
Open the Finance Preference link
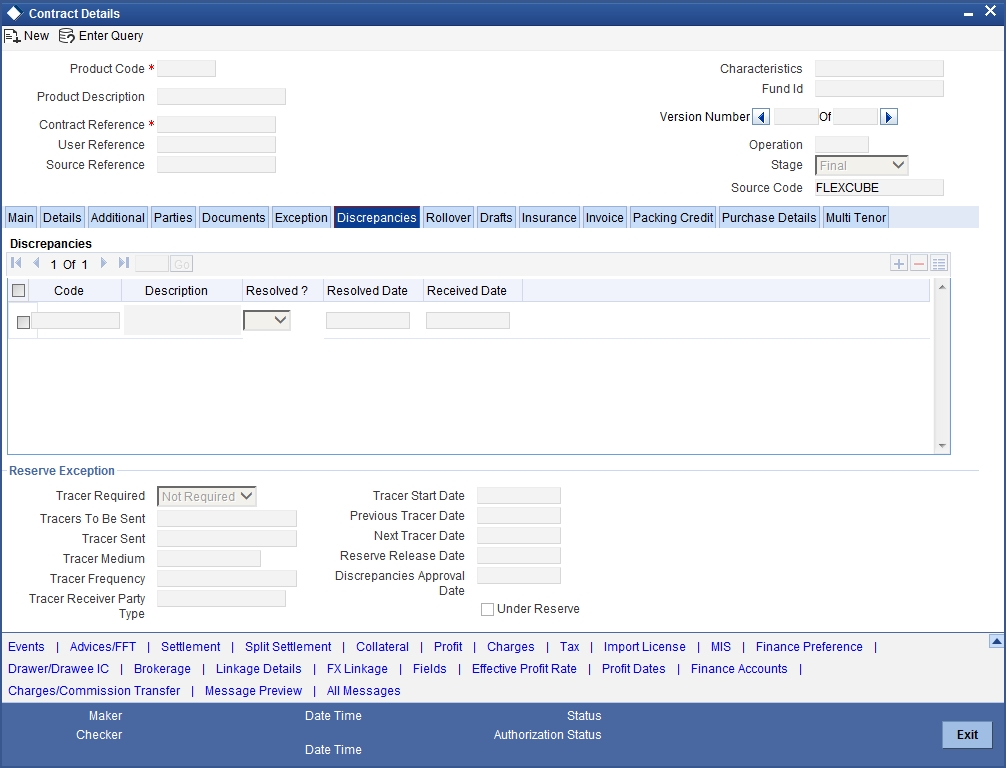click(x=809, y=647)
